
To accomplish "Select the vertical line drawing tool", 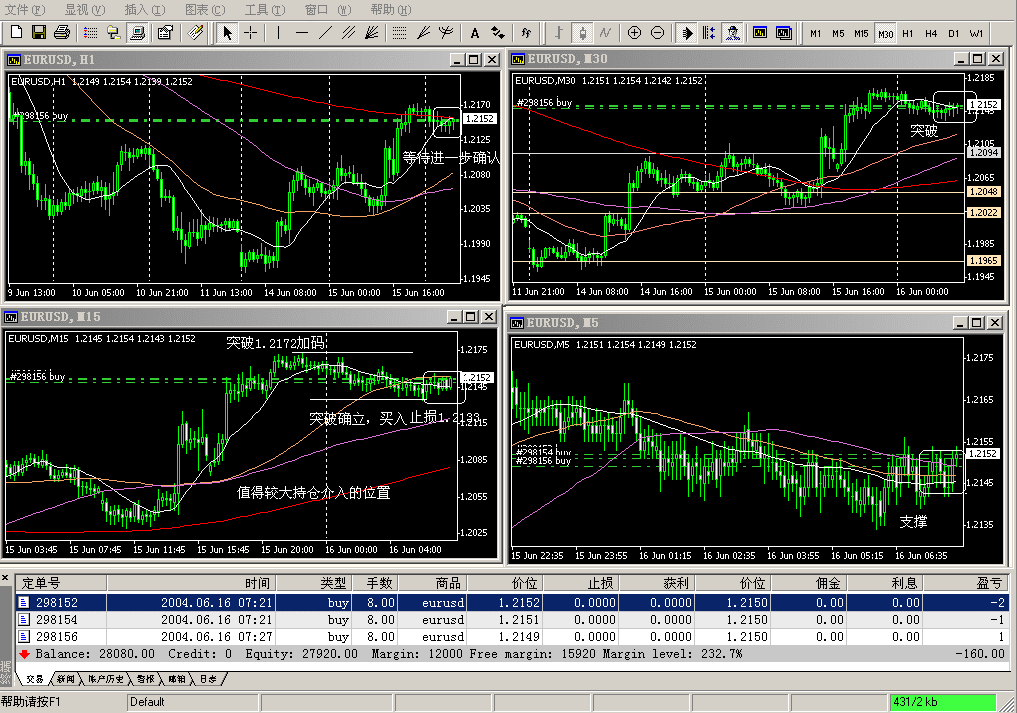I will click(x=279, y=33).
